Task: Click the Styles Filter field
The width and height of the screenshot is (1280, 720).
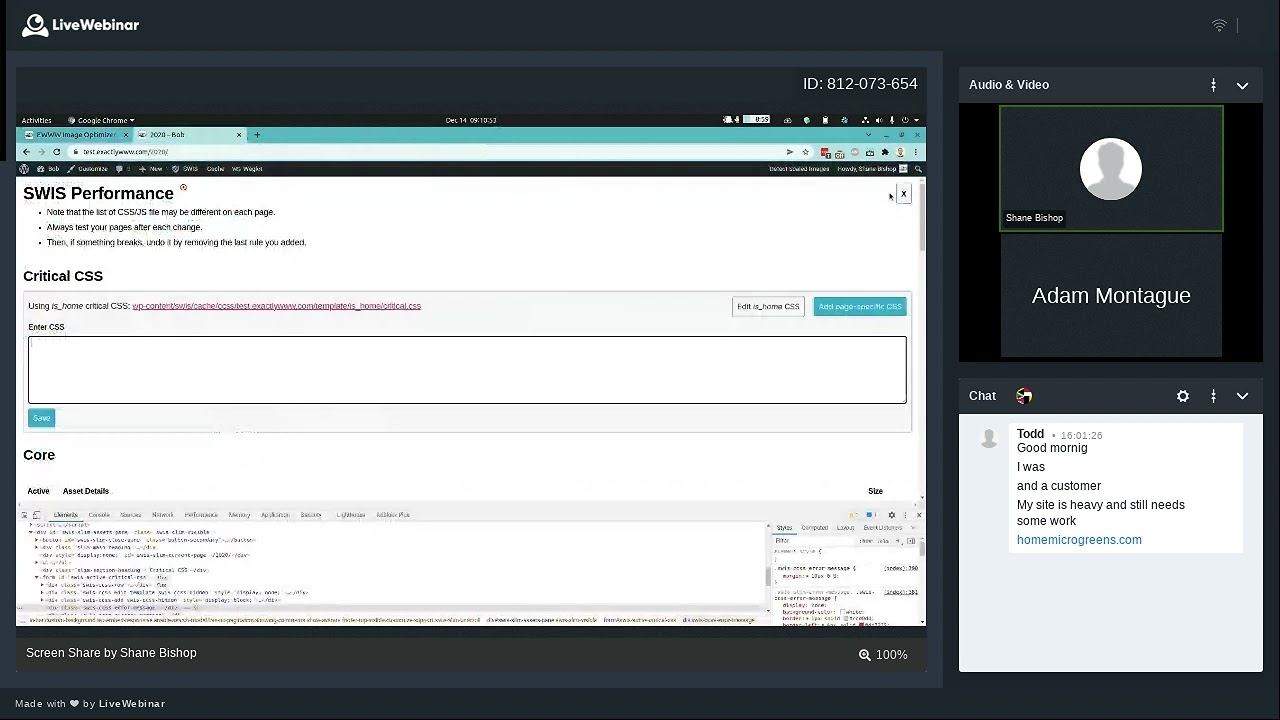Action: pos(815,541)
